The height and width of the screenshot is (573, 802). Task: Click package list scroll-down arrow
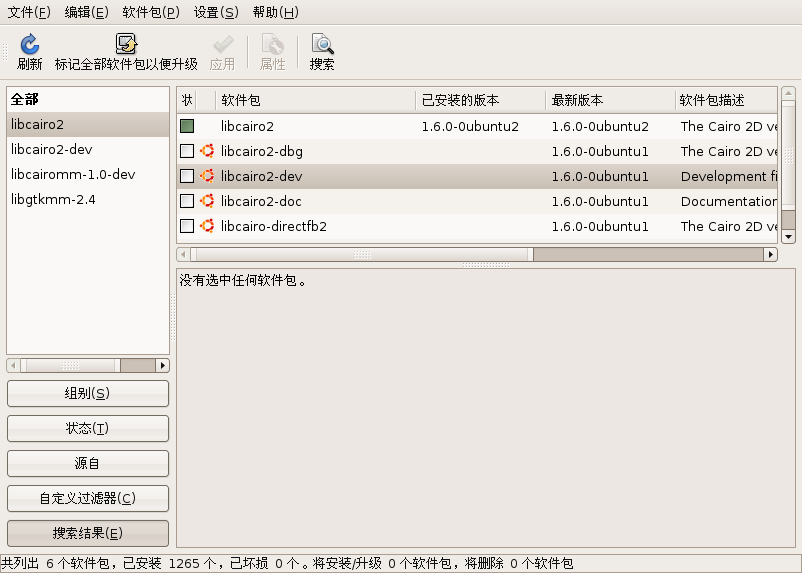pos(788,237)
